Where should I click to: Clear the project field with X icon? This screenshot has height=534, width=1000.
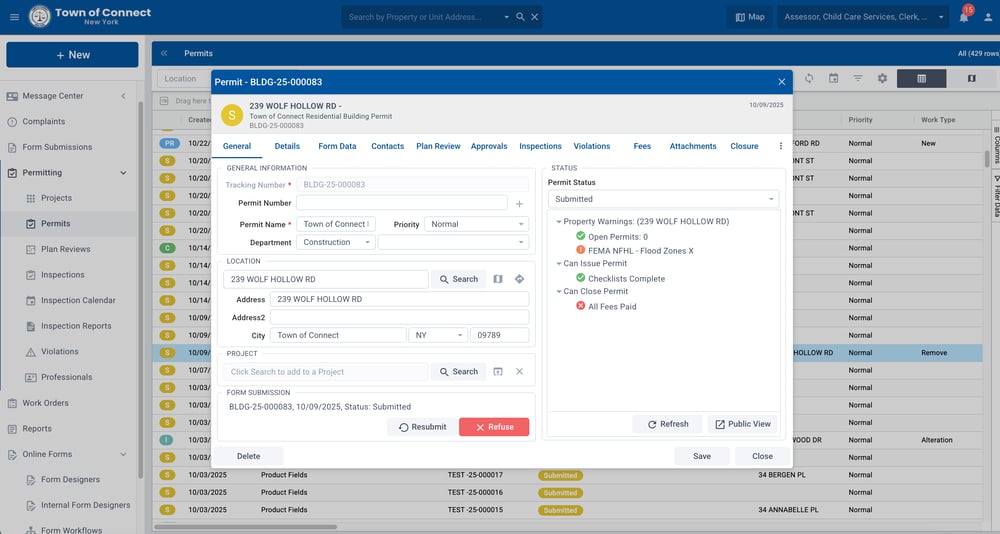tap(519, 372)
